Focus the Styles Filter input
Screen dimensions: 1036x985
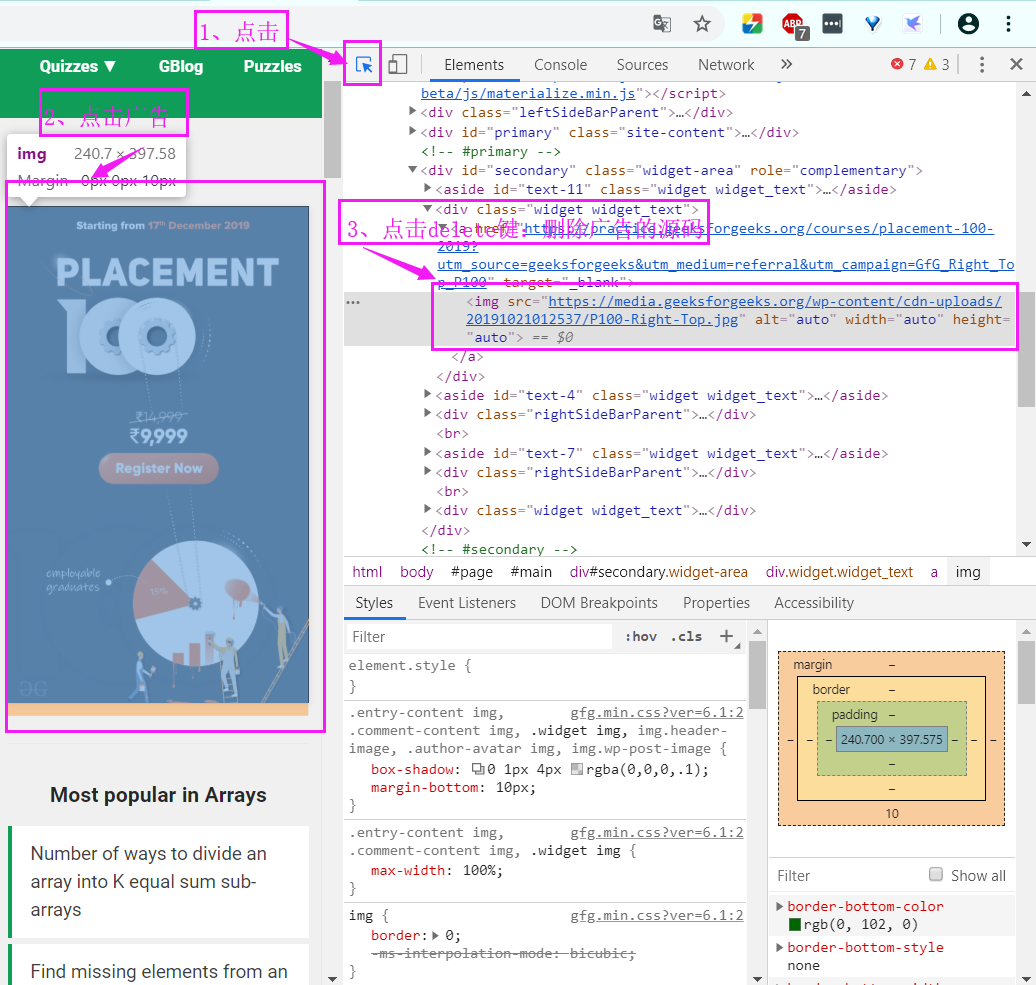click(480, 636)
